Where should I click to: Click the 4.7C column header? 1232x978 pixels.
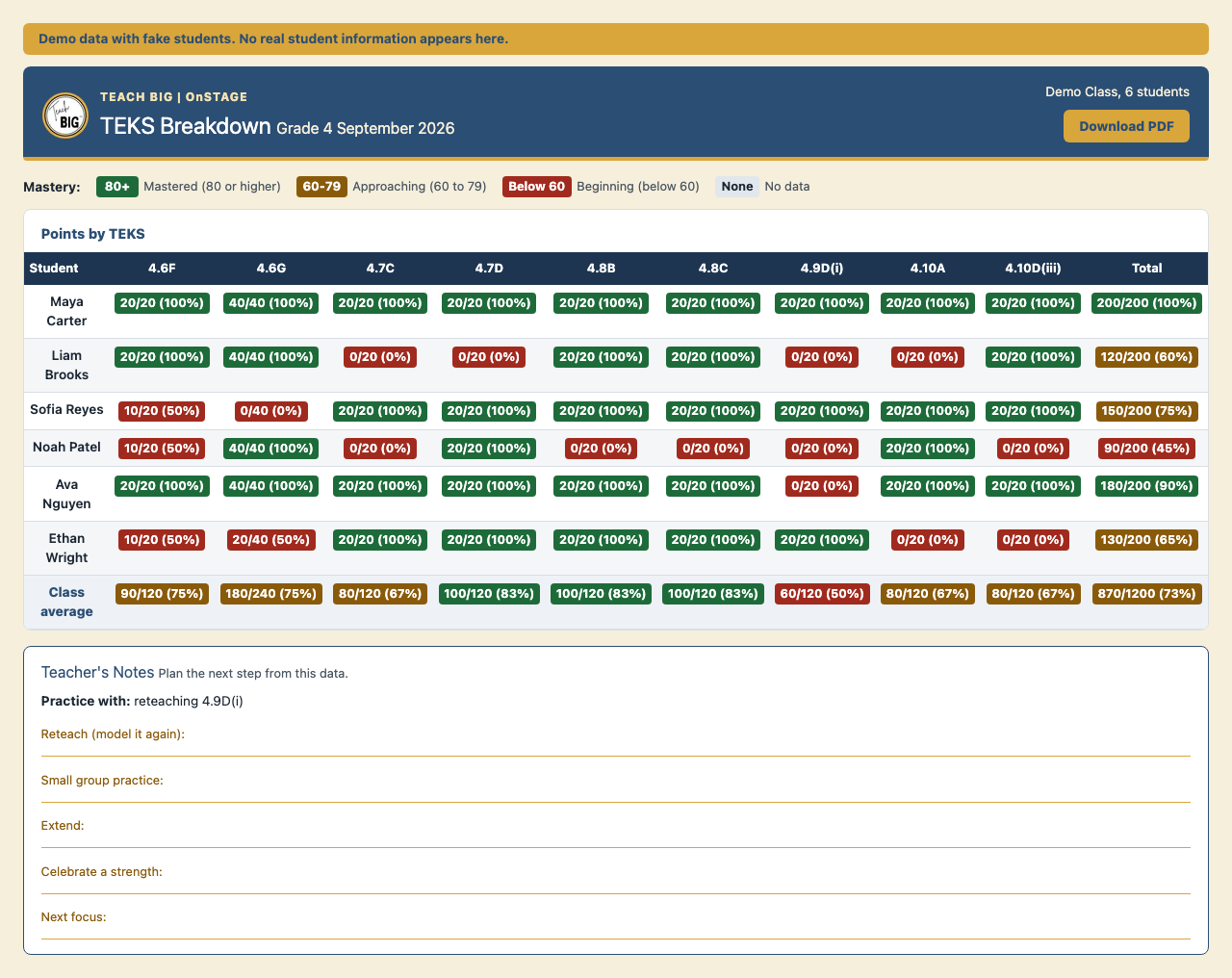380,269
